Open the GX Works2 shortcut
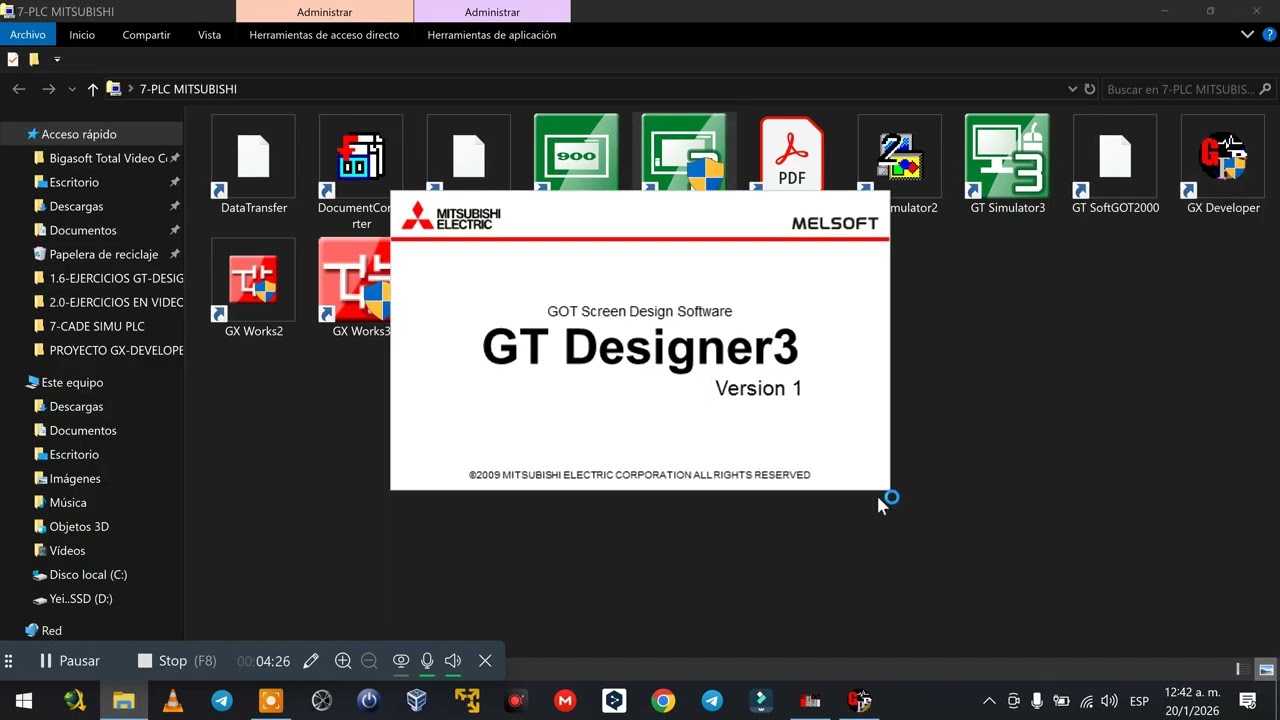Viewport: 1280px width, 720px height. click(254, 288)
